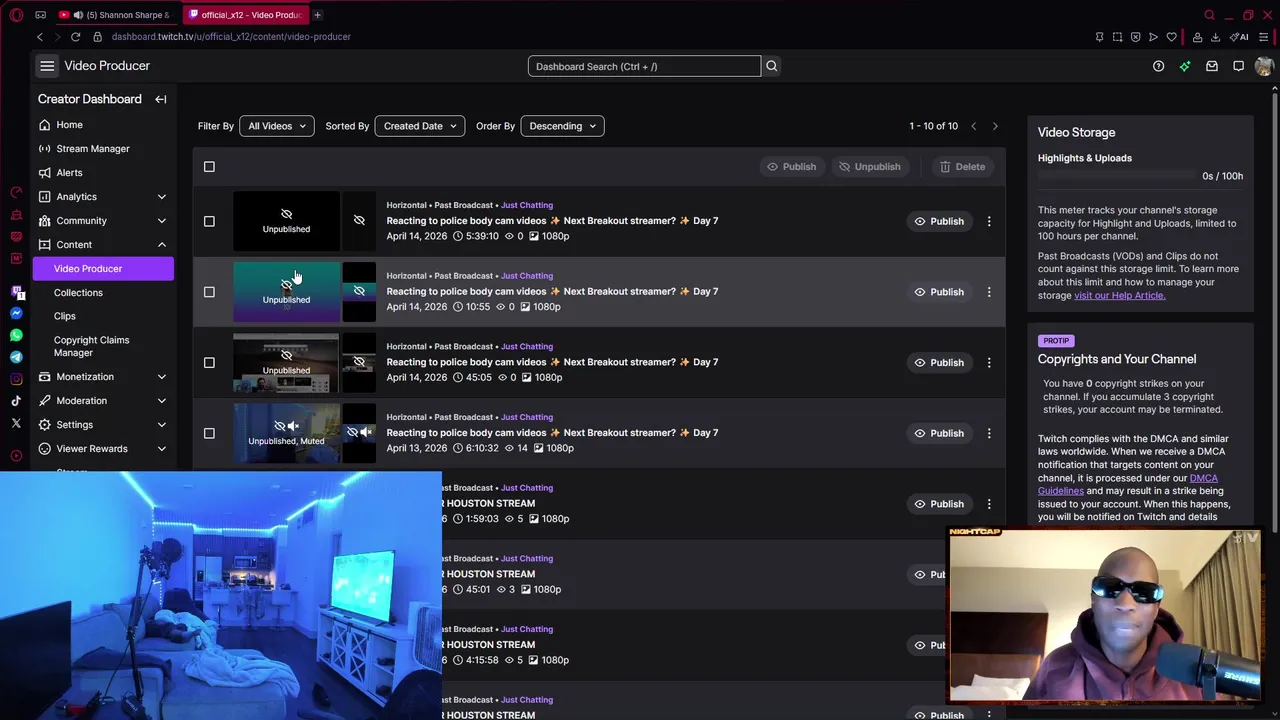Open the Opera Aria AI button
This screenshot has width=1280, height=720.
click(1241, 37)
